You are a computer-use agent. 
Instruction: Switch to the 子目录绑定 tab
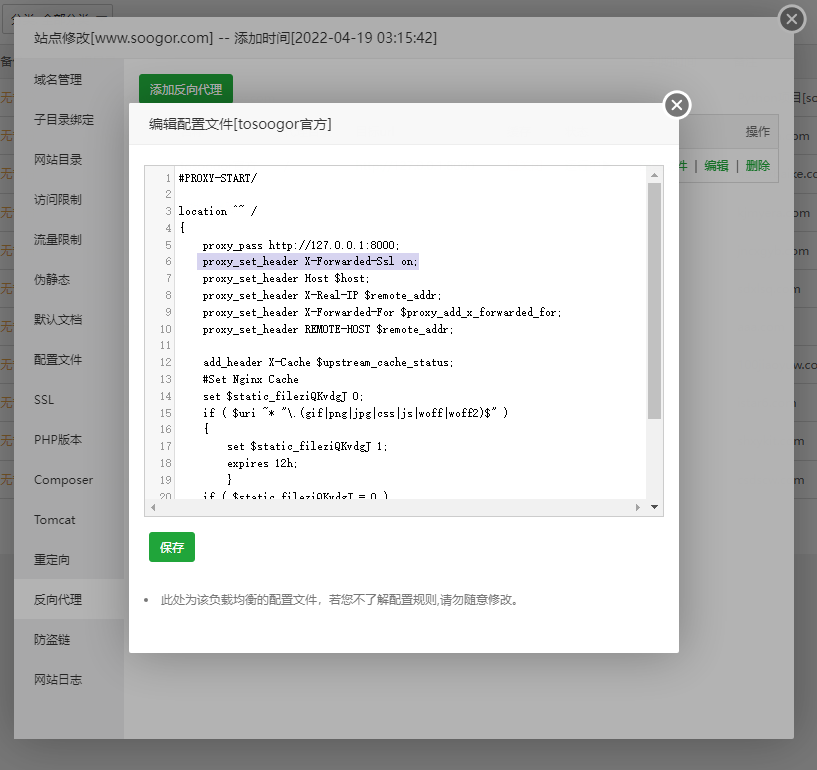pyautogui.click(x=65, y=119)
